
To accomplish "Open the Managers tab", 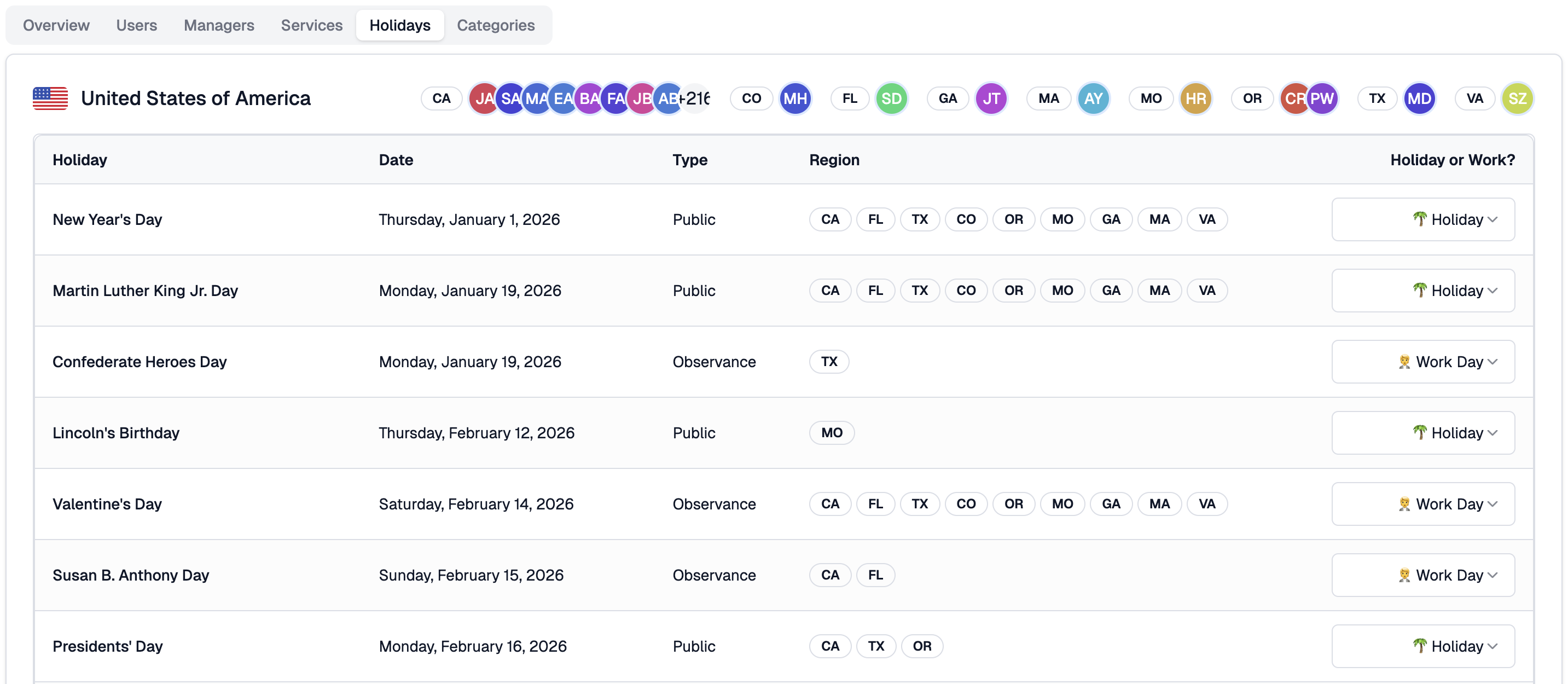I will click(218, 25).
